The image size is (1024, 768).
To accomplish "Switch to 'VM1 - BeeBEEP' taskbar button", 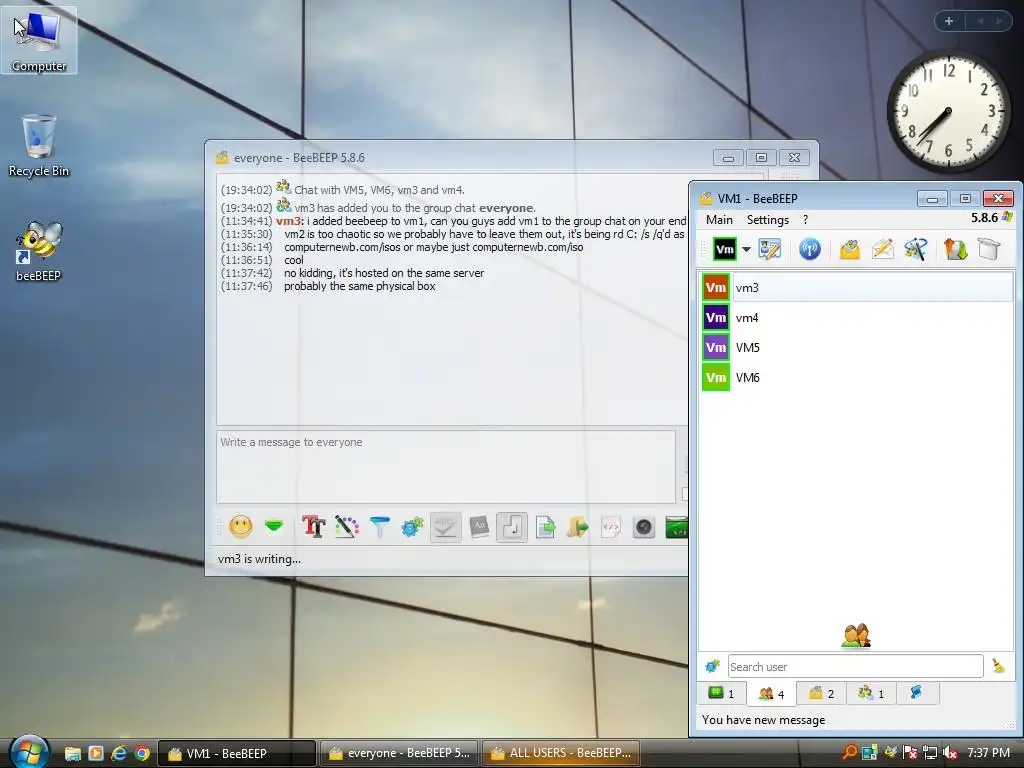I will coord(237,753).
